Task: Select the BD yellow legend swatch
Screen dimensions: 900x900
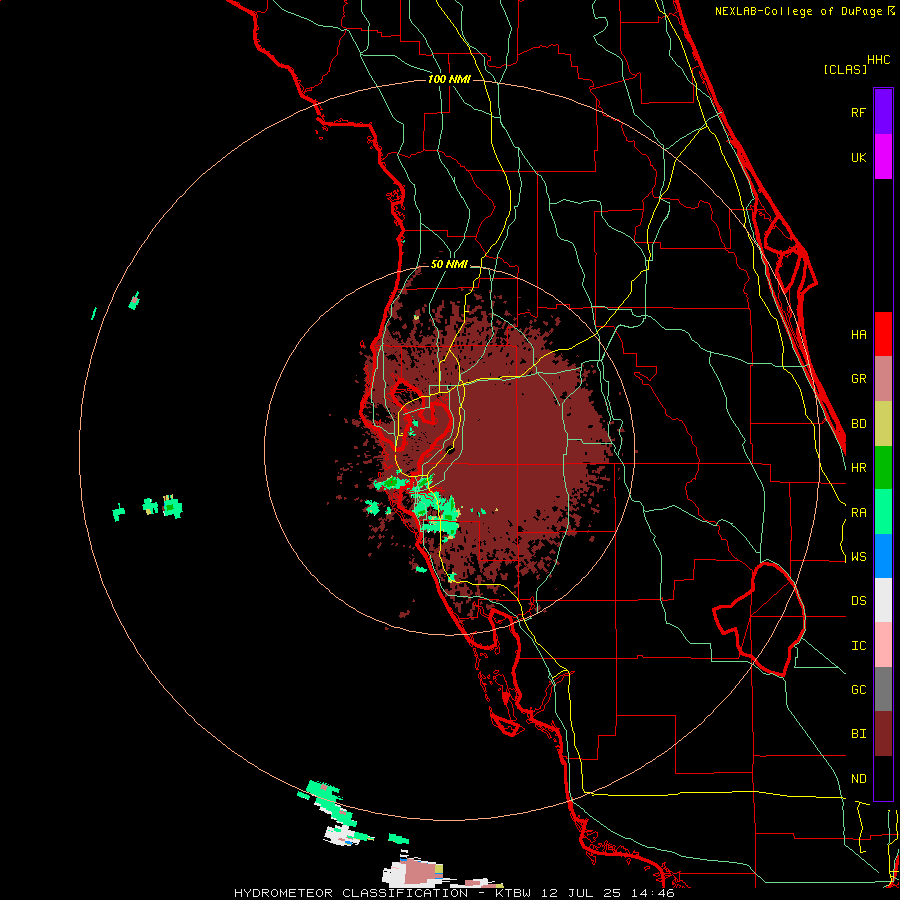Action: tap(883, 424)
